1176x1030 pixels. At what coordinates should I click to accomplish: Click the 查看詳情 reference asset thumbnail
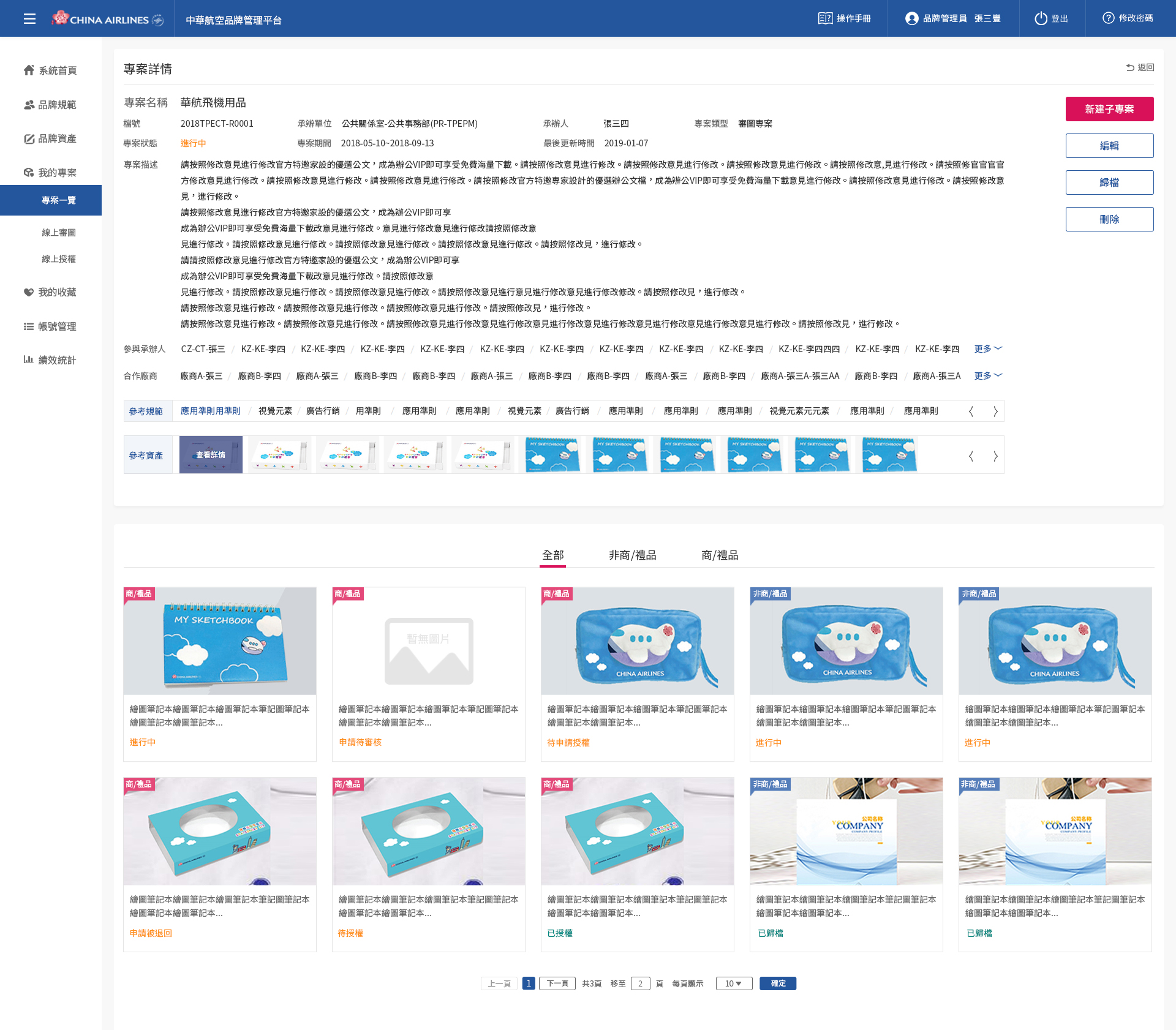point(211,454)
